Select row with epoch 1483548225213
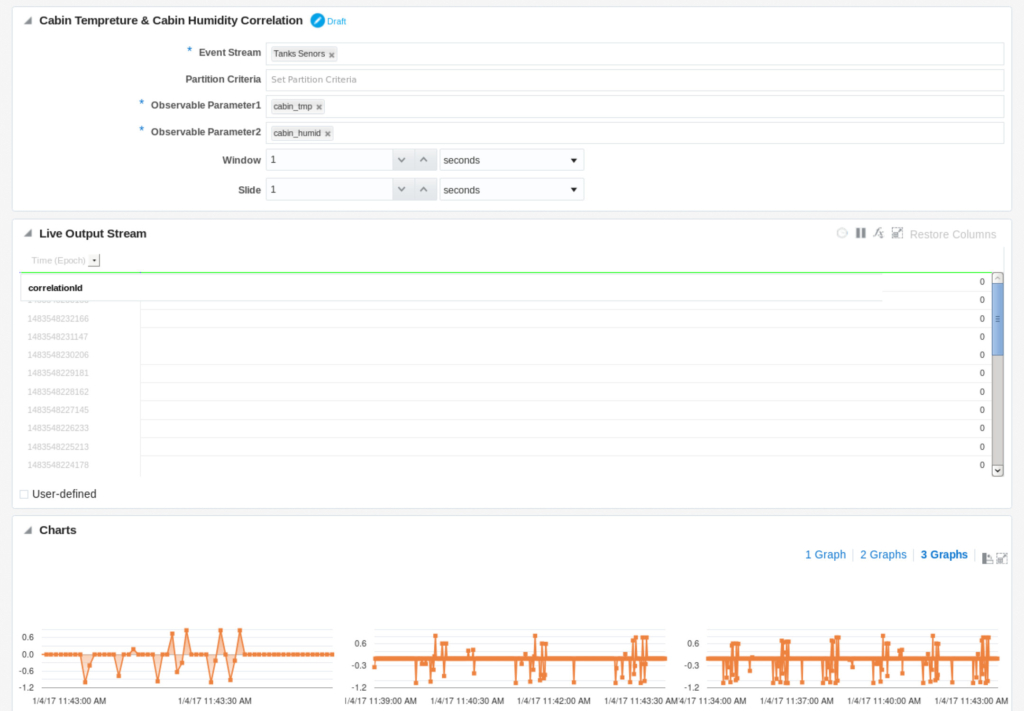Screen dimensions: 1024x711 (506, 447)
